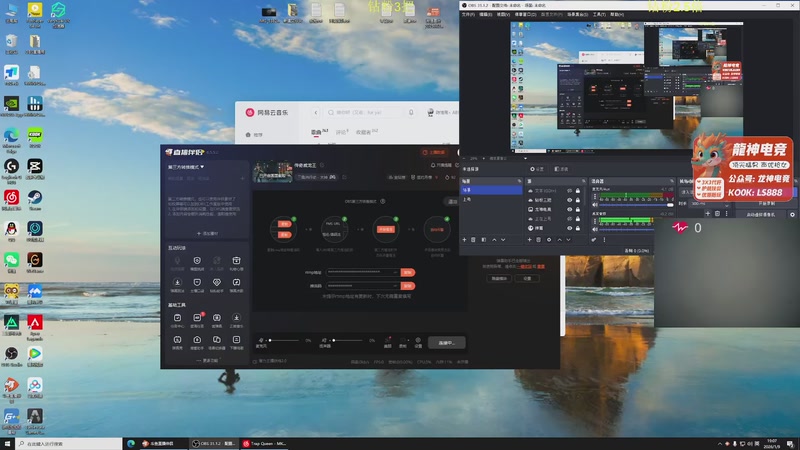Go back in NetEase Cloud Music window
The image size is (800, 450).
point(316,112)
